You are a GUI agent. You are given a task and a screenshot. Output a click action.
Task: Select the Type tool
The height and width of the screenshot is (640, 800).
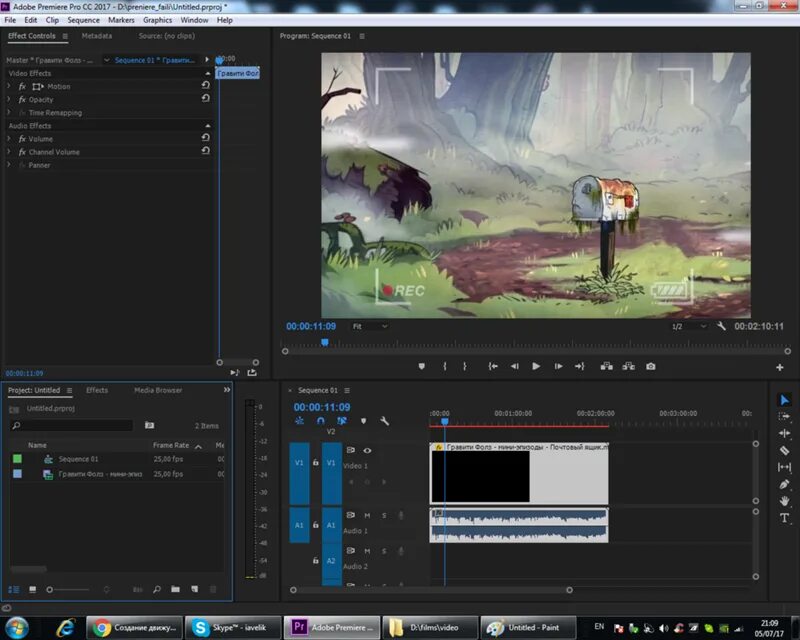(x=784, y=518)
